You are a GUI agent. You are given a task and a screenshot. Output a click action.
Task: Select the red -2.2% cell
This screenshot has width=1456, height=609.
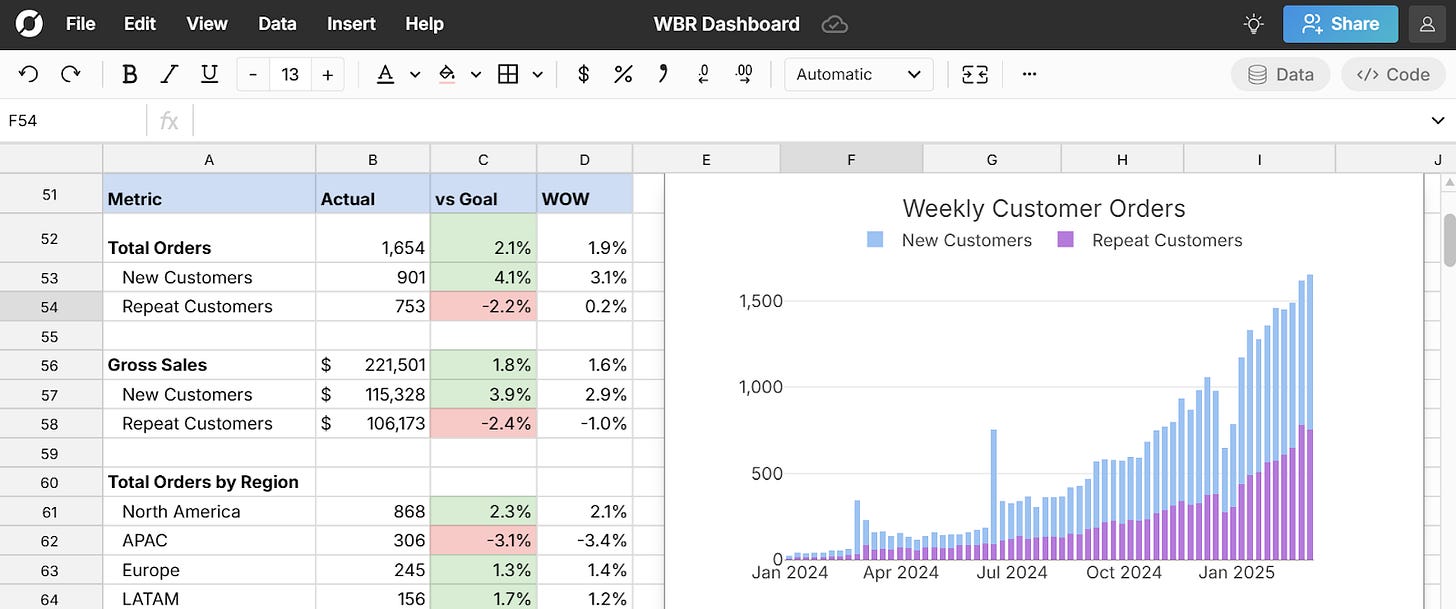(x=484, y=307)
